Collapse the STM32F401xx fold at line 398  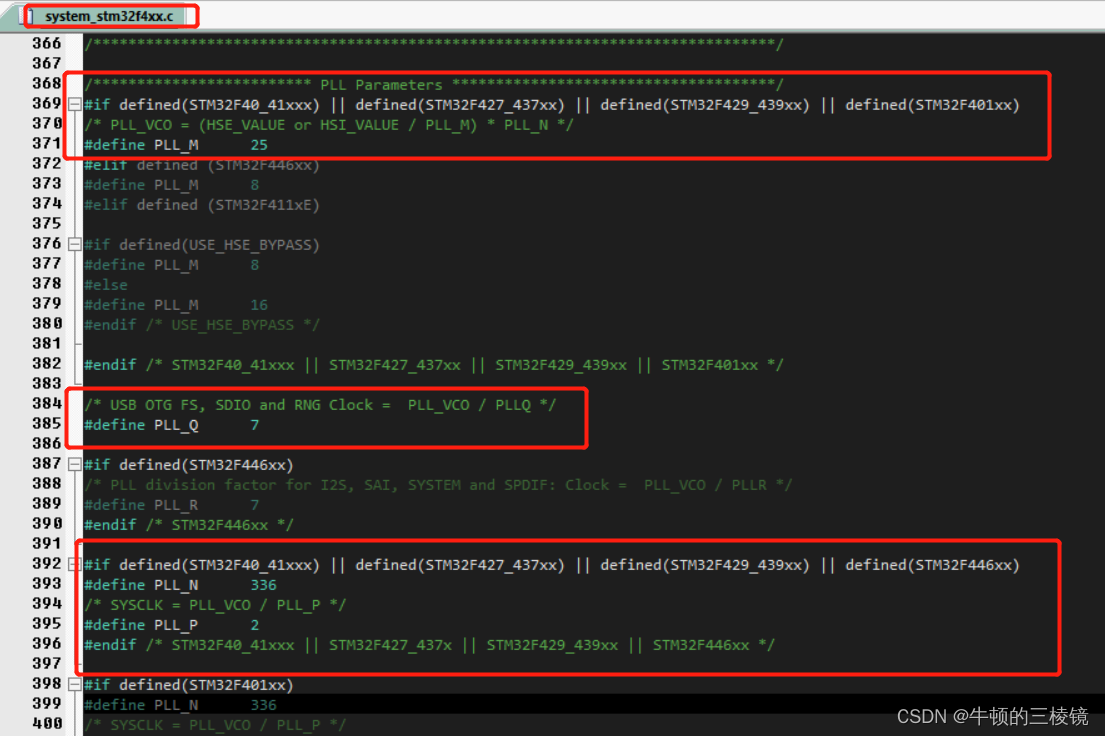(x=75, y=685)
